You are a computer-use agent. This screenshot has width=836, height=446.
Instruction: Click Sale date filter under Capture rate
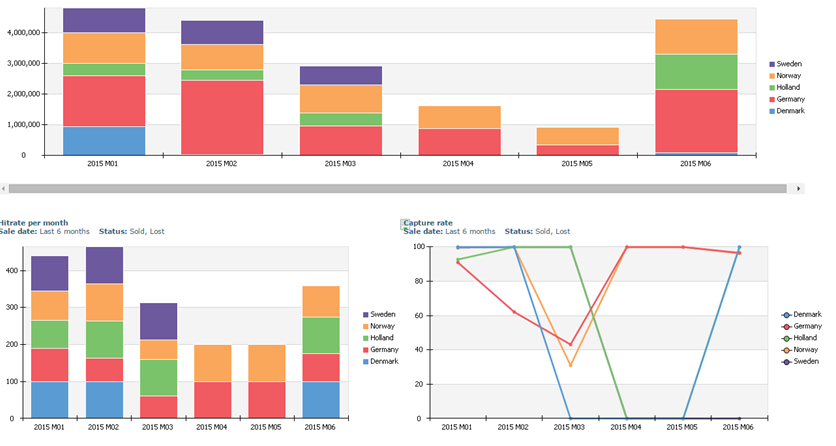pyautogui.click(x=449, y=231)
